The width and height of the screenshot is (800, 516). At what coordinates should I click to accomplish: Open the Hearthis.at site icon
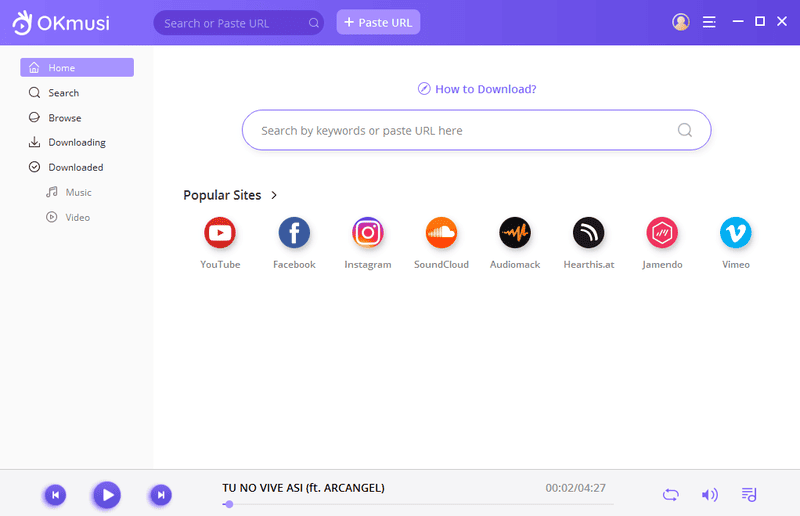pyautogui.click(x=588, y=233)
